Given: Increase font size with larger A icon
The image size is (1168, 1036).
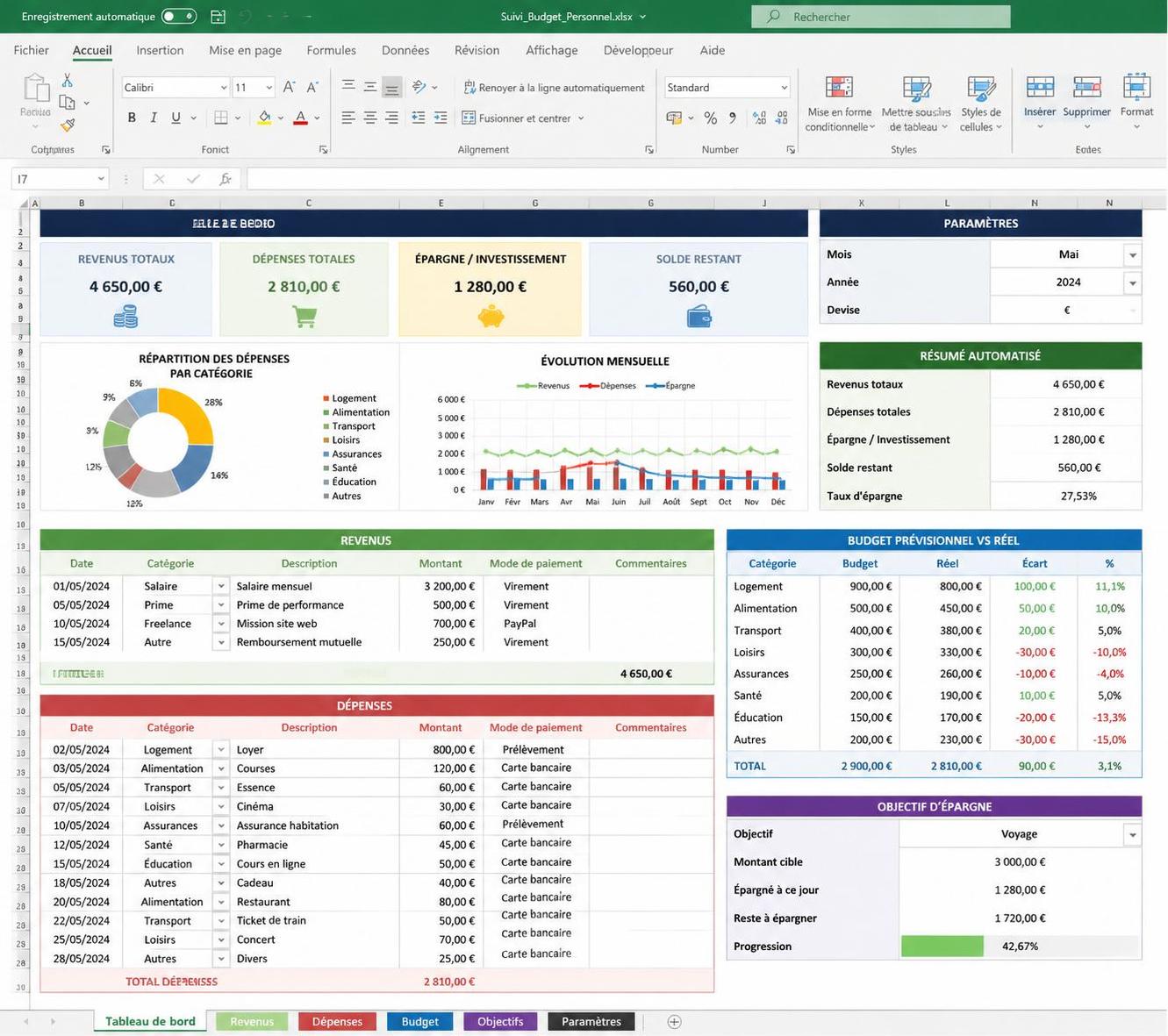Looking at the screenshot, I should point(289,87).
